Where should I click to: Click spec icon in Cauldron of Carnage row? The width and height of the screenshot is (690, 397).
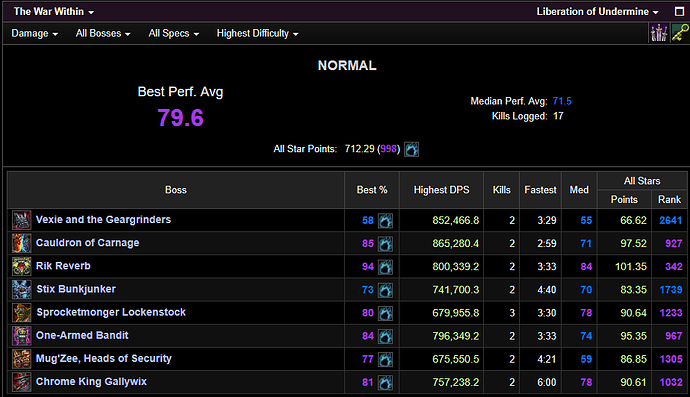[385, 244]
